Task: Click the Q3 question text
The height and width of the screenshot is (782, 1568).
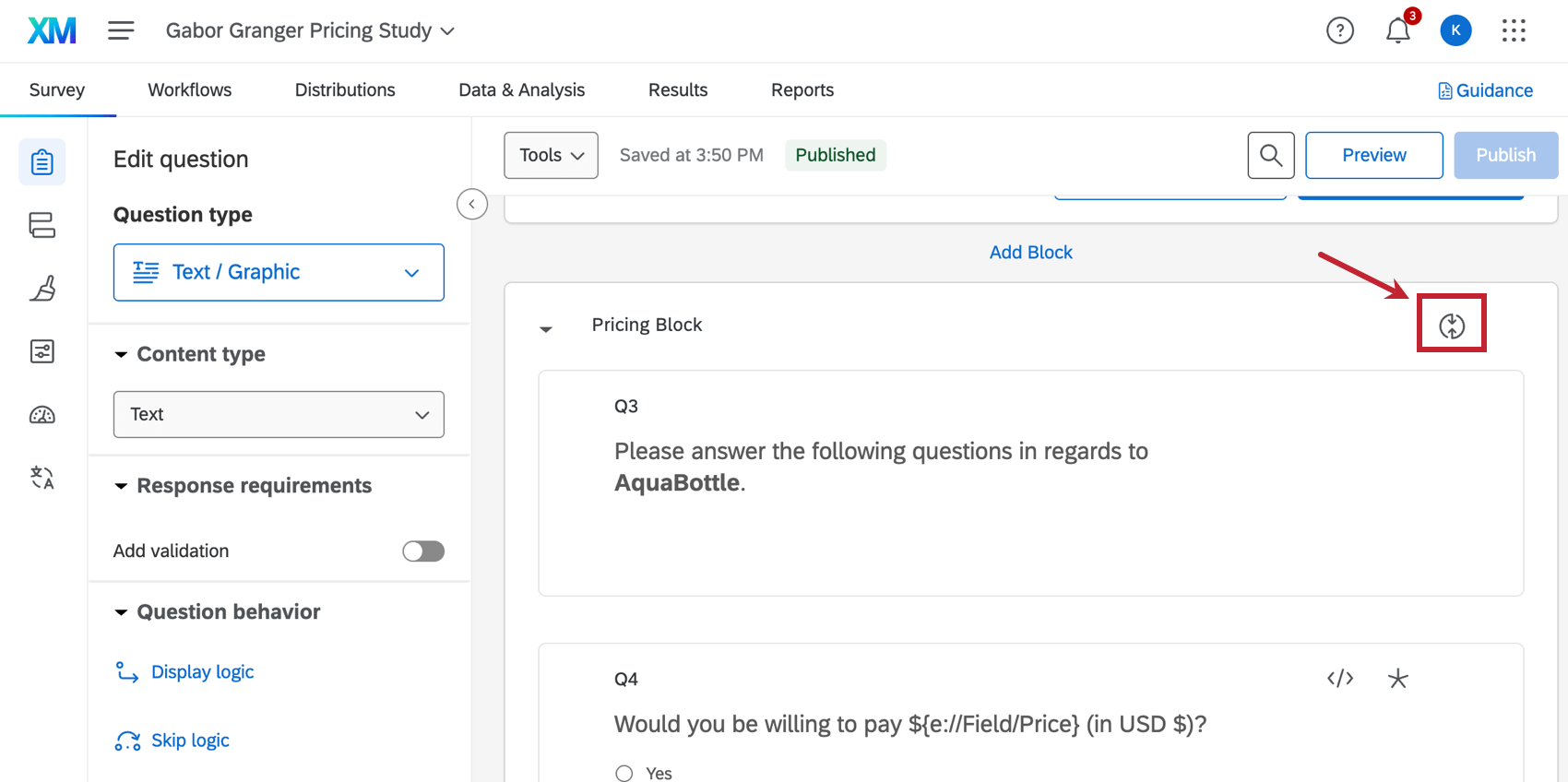Action: pos(880,466)
